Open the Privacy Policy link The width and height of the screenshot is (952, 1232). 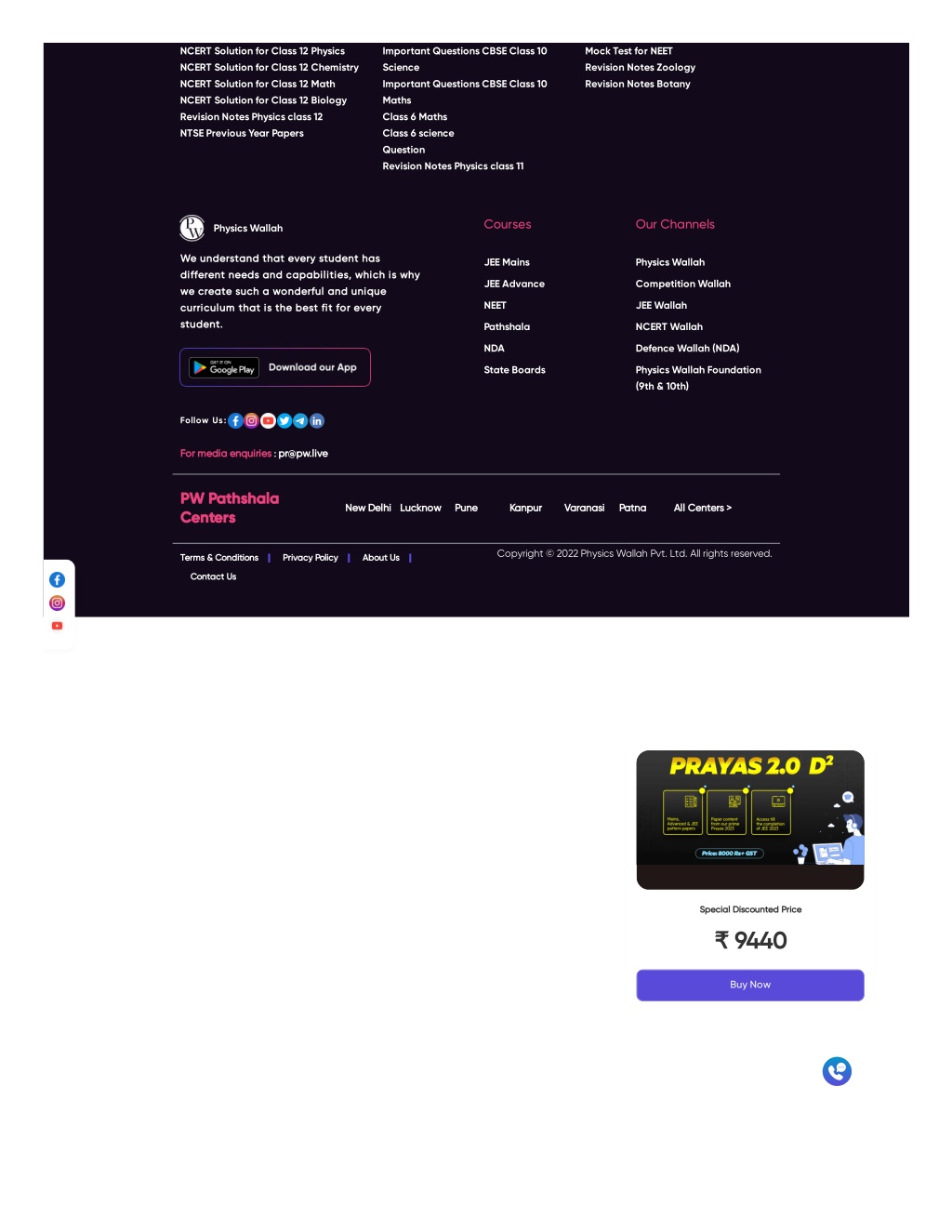point(310,558)
